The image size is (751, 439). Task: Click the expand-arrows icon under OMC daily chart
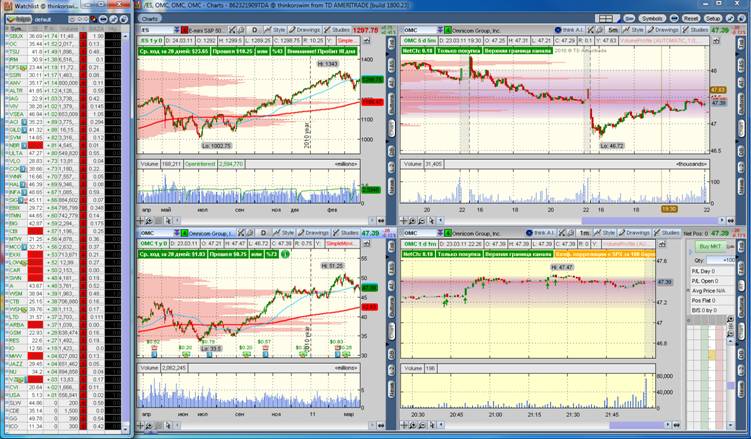coord(381,425)
